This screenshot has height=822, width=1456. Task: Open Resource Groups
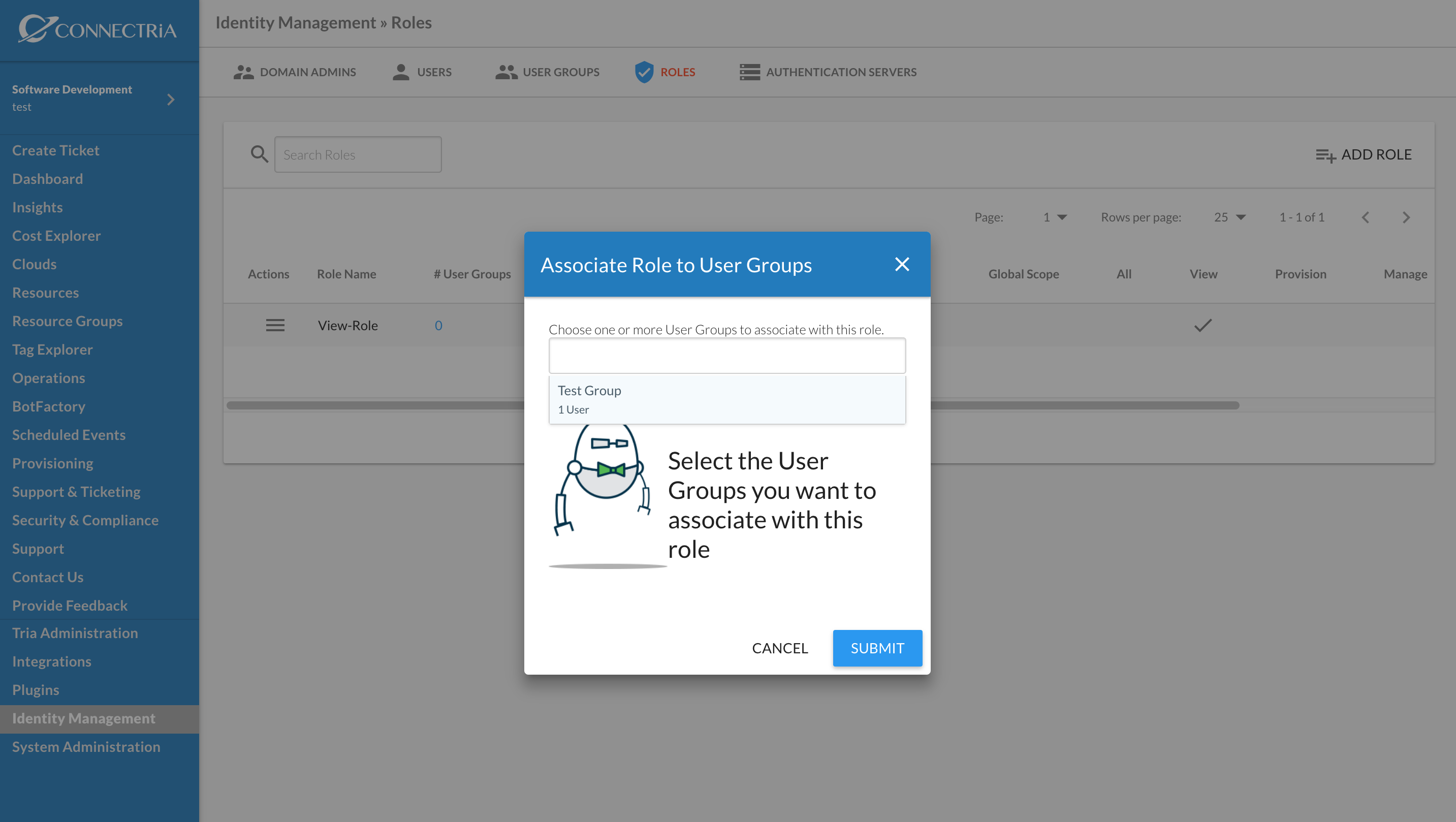click(67, 321)
